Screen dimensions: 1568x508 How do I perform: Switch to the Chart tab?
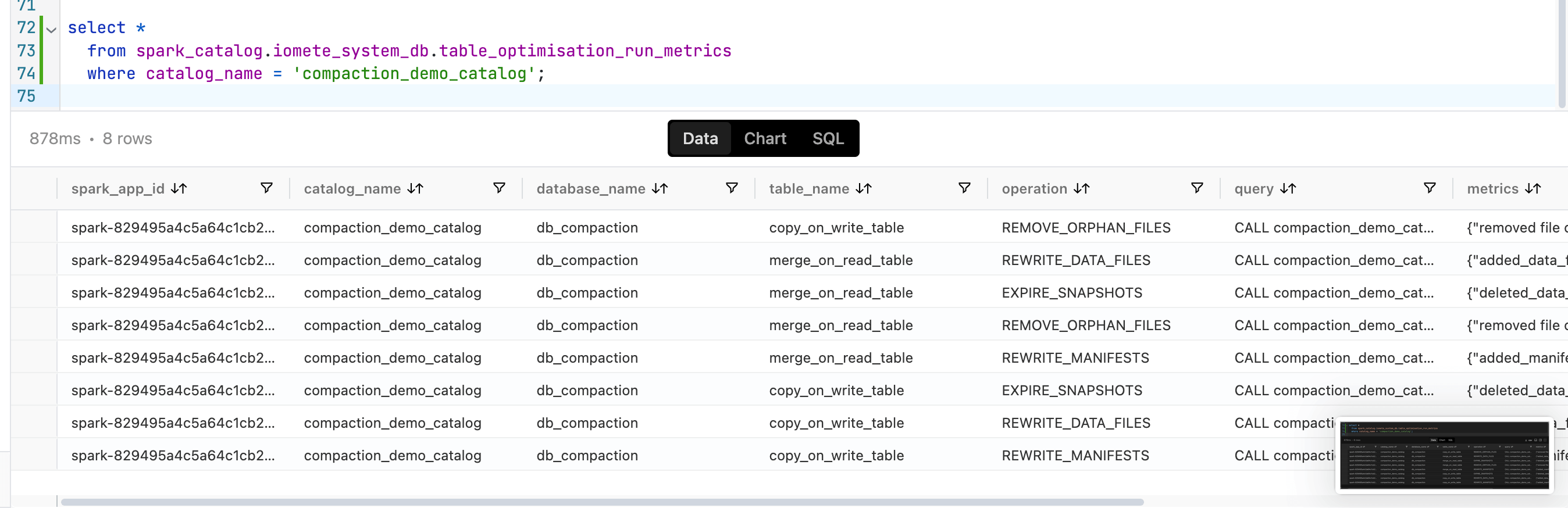click(765, 139)
